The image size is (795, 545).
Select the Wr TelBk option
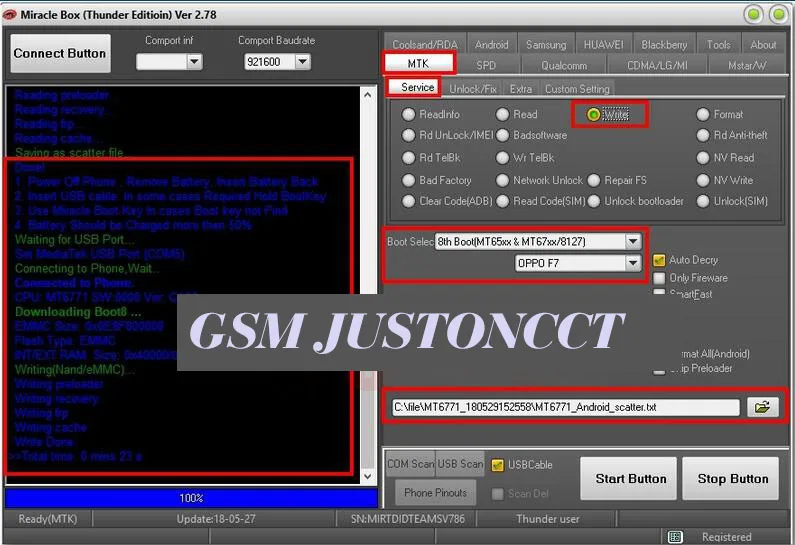tap(502, 158)
